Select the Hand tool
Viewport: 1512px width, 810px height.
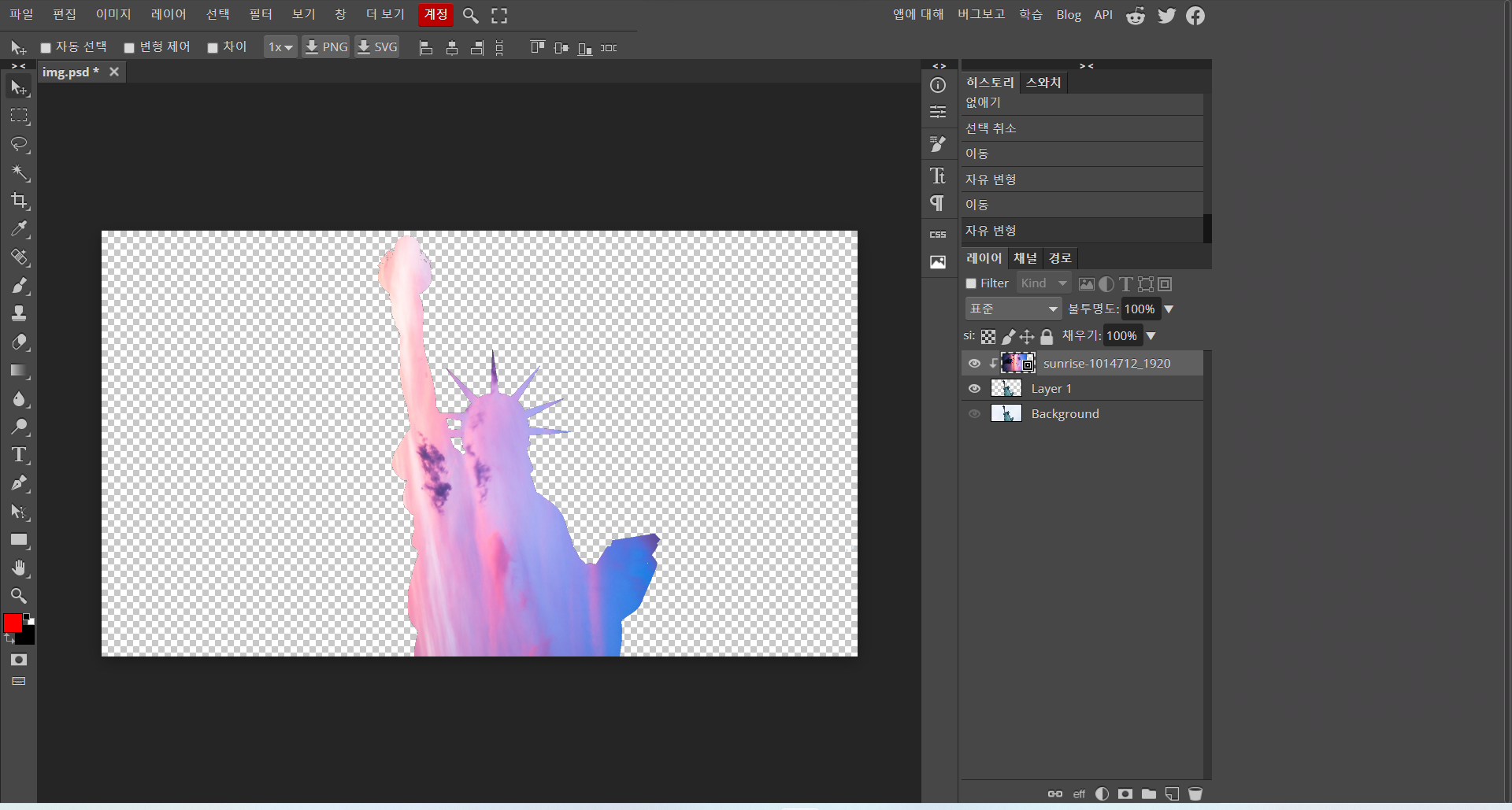(20, 568)
